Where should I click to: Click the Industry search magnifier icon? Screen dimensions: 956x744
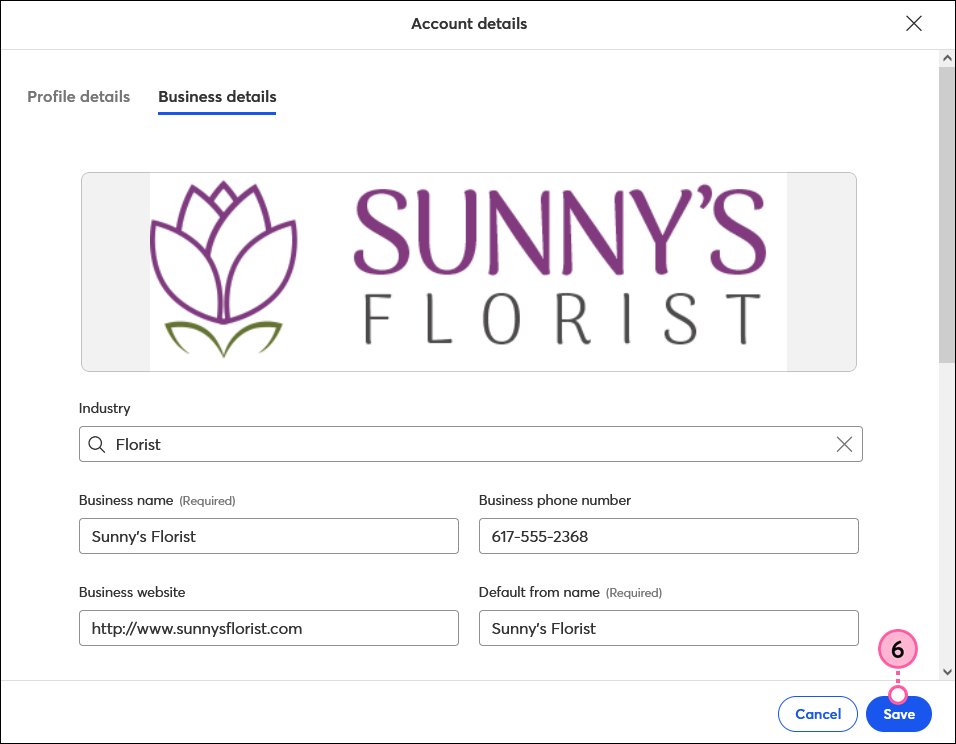pyautogui.click(x=97, y=444)
